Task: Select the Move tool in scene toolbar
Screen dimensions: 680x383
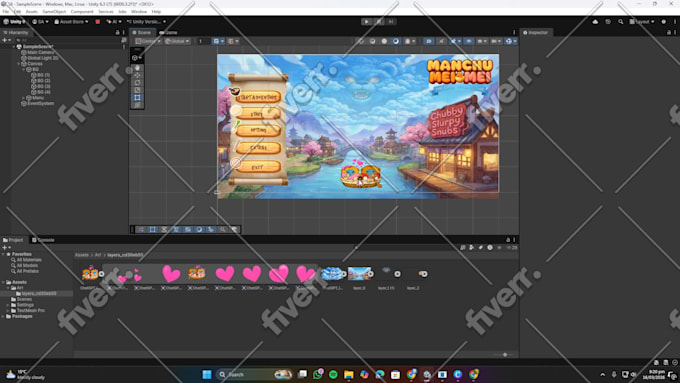Action: click(137, 75)
